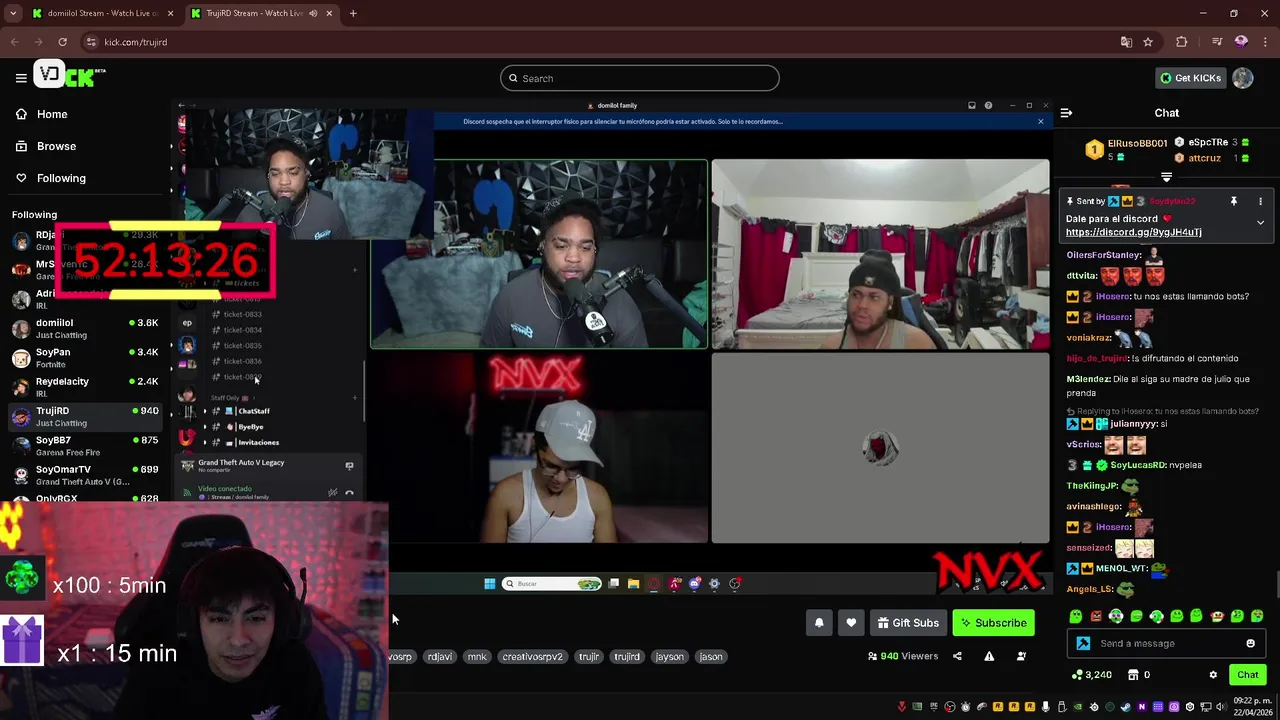
Task: Click the Gift Subs button
Action: pos(908,623)
